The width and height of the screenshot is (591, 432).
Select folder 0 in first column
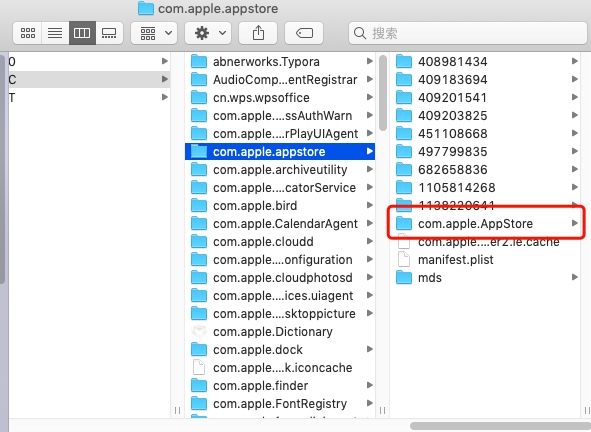(x=89, y=61)
